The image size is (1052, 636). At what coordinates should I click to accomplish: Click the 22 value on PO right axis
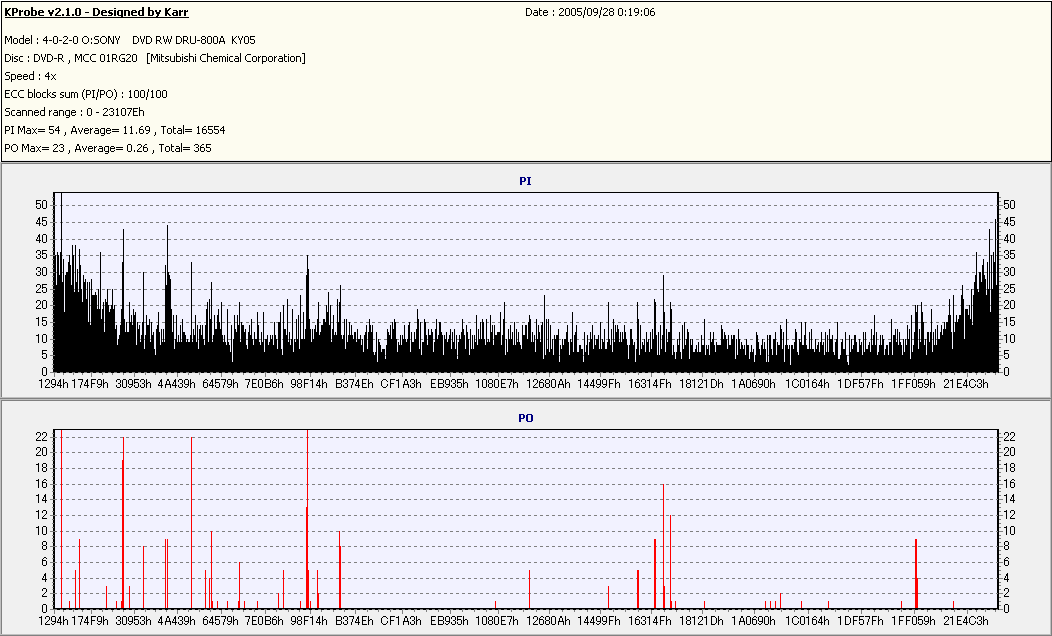click(x=1010, y=436)
